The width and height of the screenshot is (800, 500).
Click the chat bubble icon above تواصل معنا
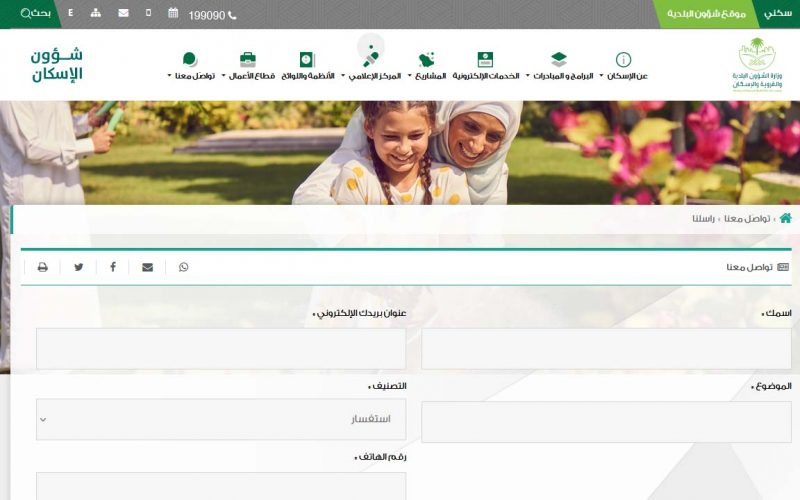click(x=190, y=59)
